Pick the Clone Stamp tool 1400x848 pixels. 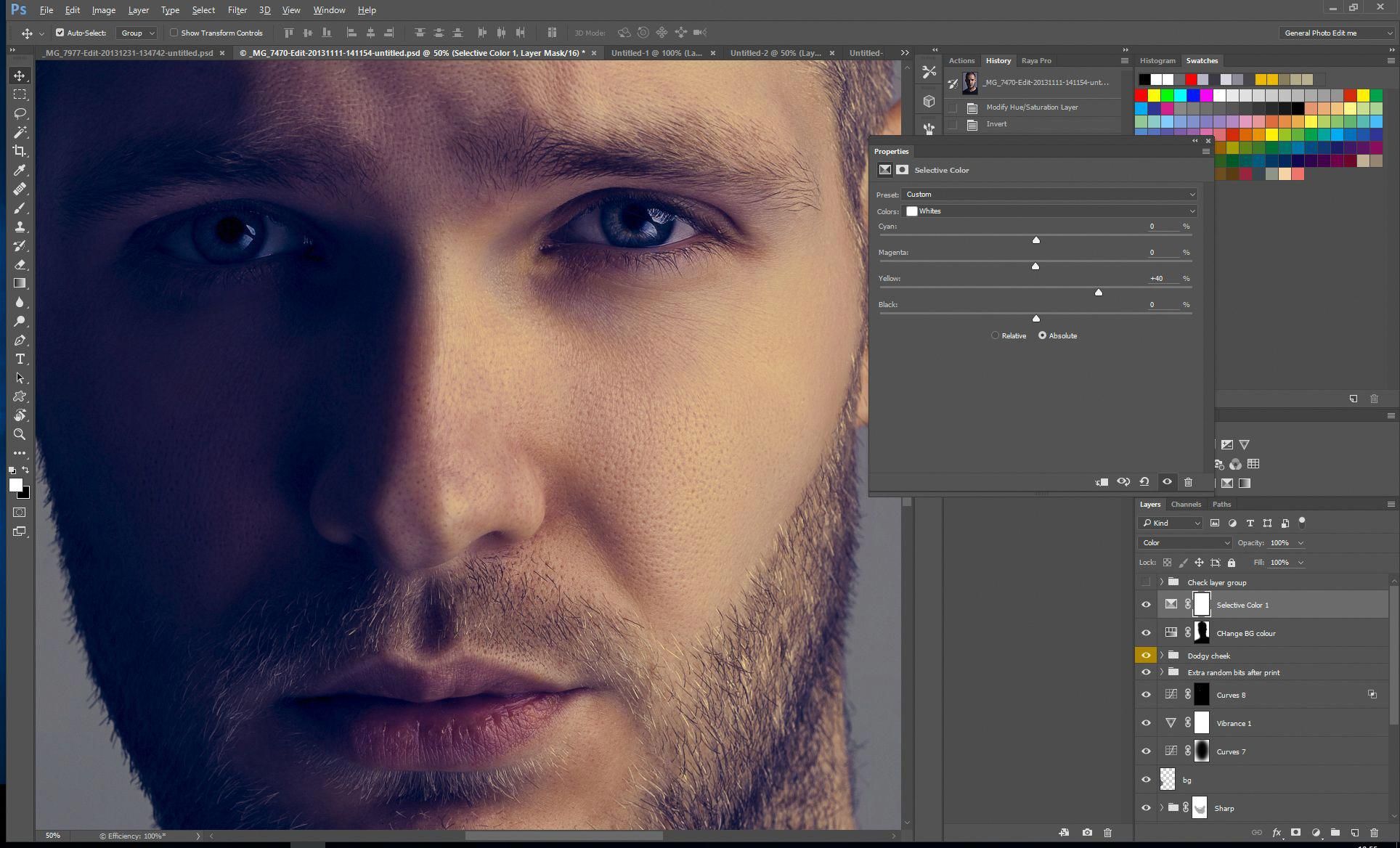20,227
